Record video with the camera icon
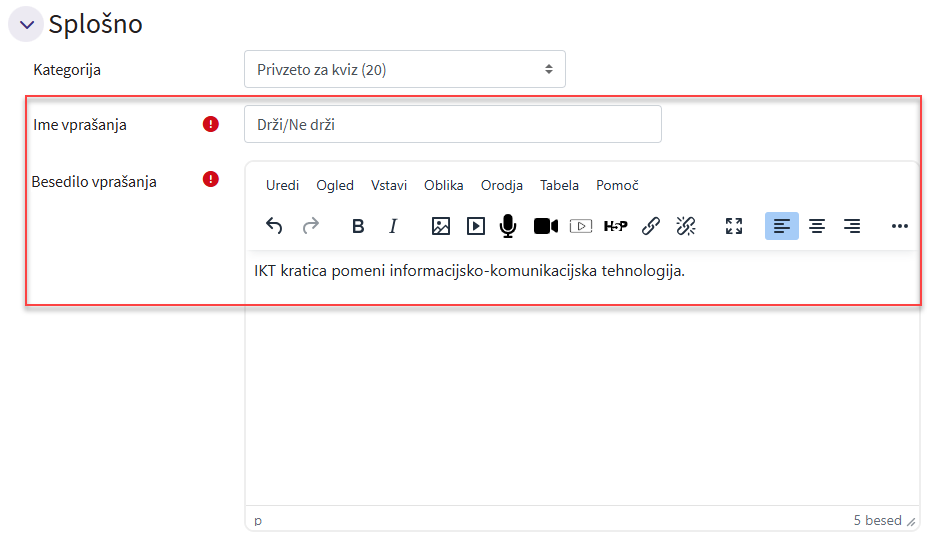 pos(545,226)
